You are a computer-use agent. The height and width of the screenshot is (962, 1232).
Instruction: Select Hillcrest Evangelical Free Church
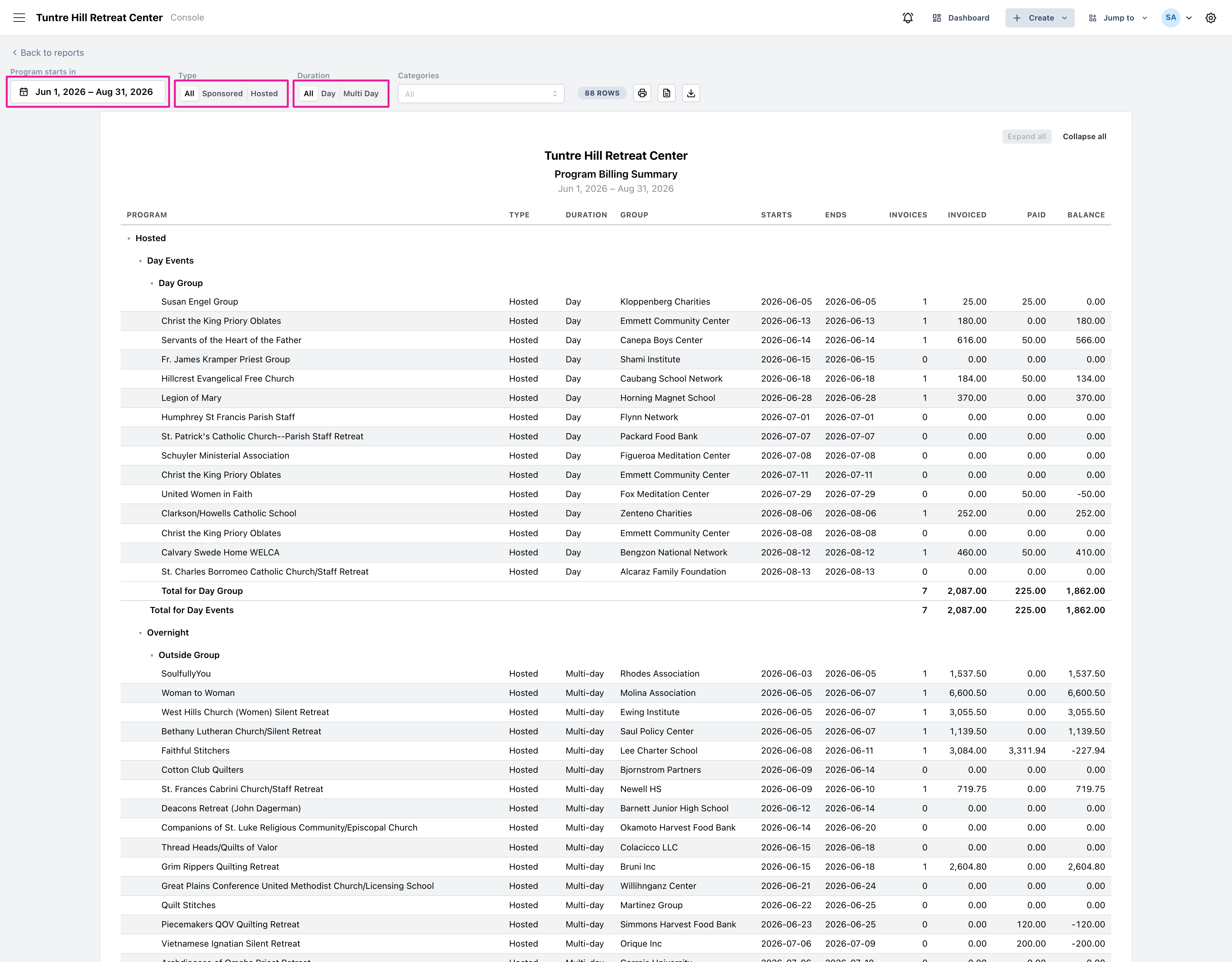615,378
